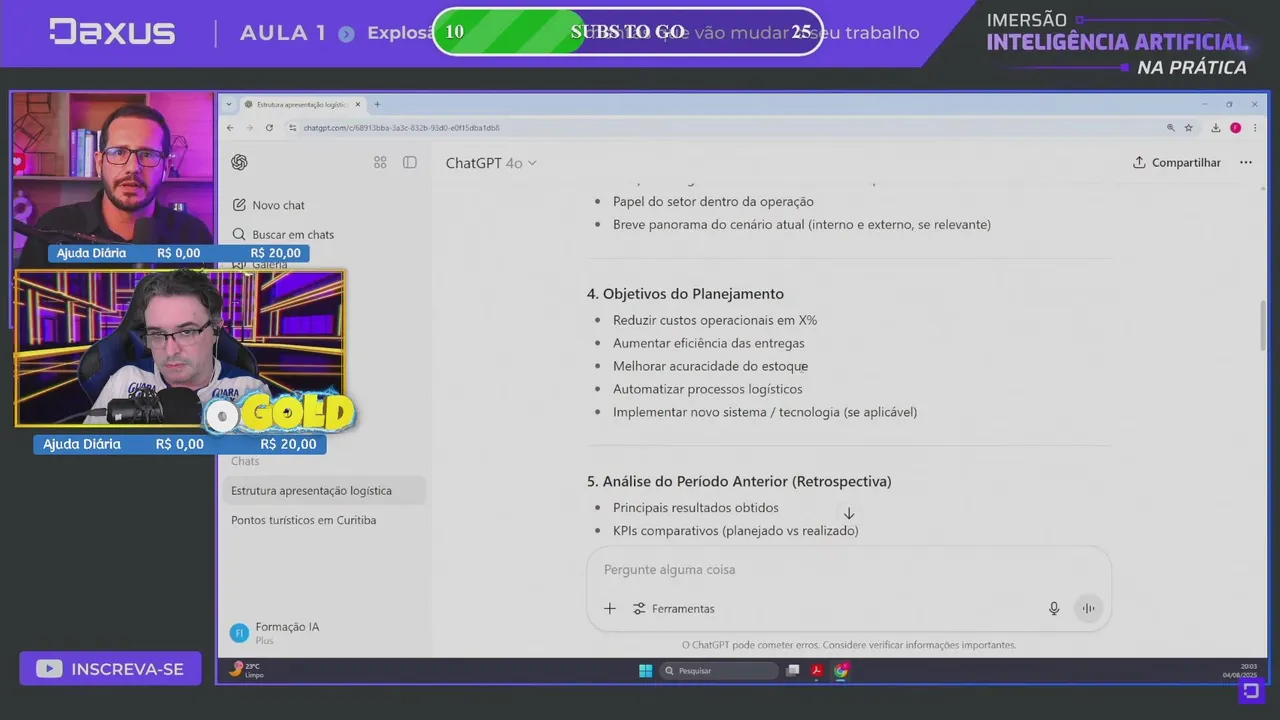This screenshot has width=1280, height=720.
Task: Click text Aumentar eficiência das entregas
Action: click(709, 343)
